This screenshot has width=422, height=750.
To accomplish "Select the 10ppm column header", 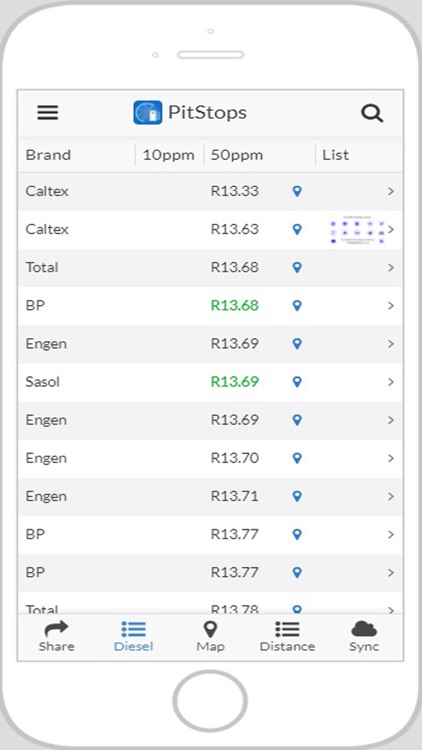I will click(168, 155).
